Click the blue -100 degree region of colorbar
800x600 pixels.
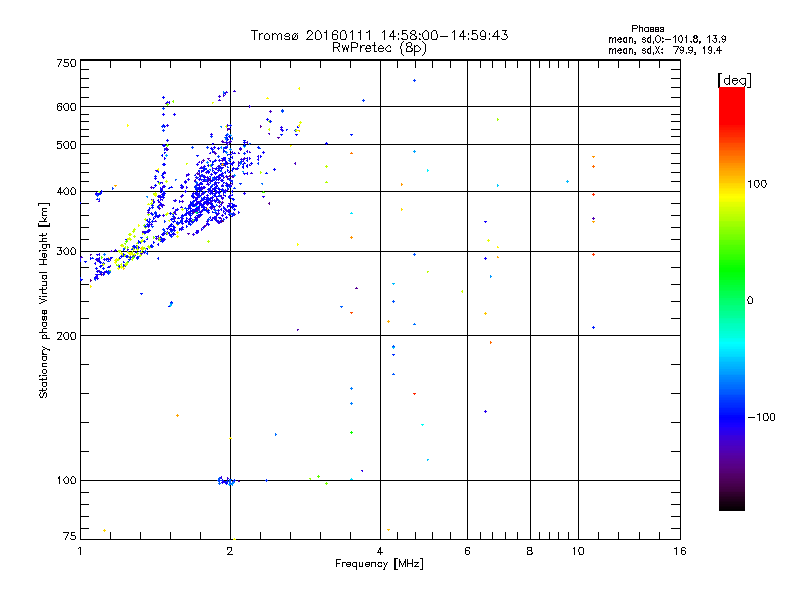pos(732,416)
